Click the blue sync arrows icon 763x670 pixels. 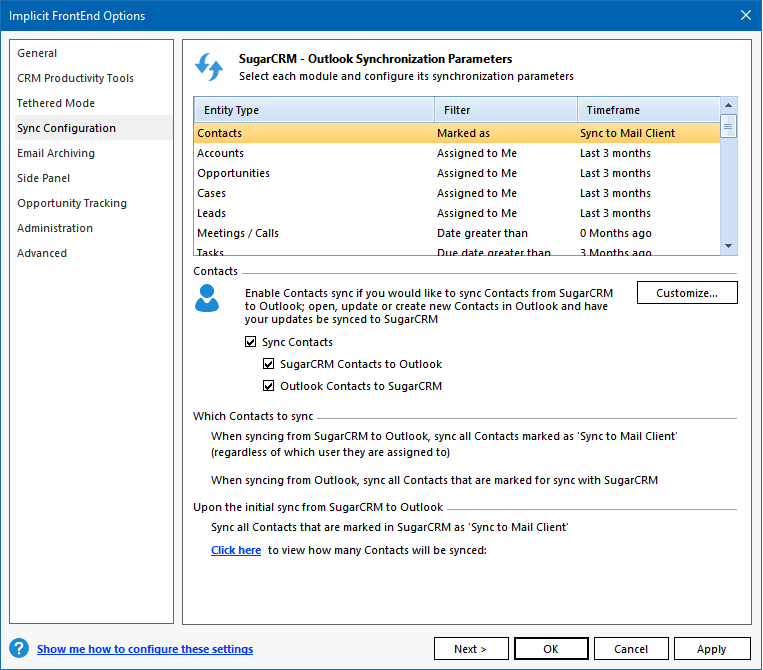(x=209, y=67)
